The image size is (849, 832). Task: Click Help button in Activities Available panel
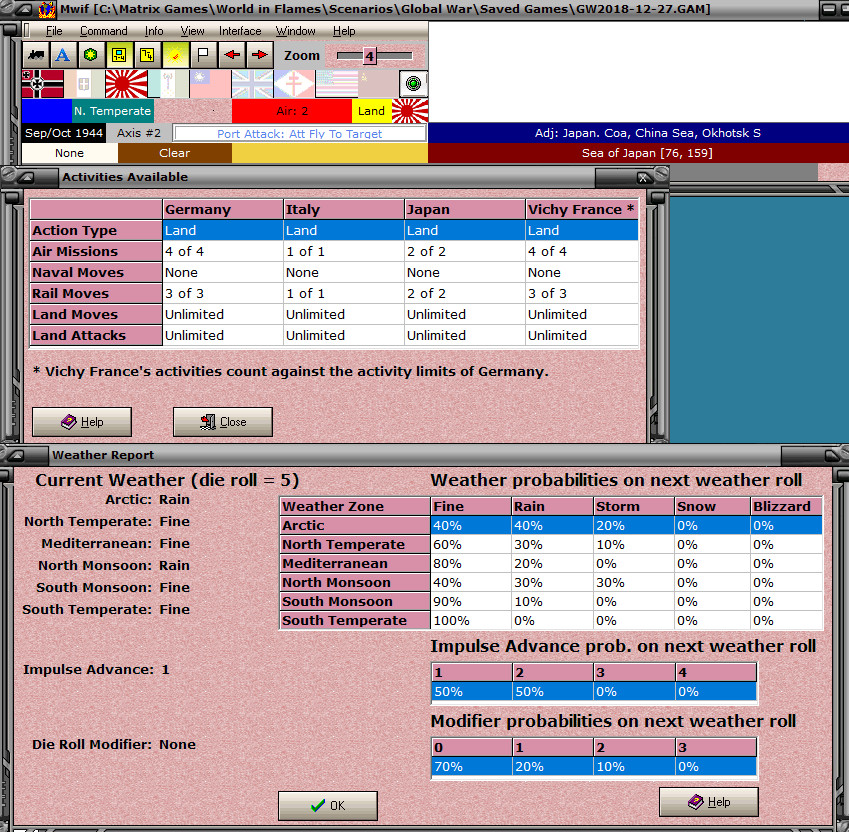82,422
